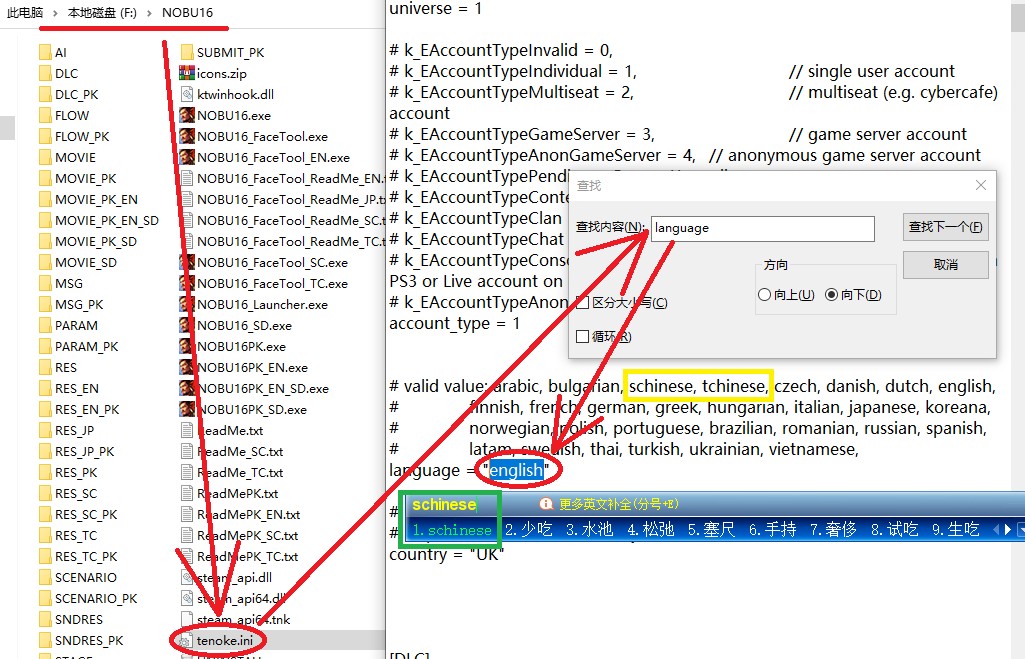This screenshot has height=659, width=1025.
Task: Select NOBU16PK_EN.exe icon
Action: pos(187,367)
